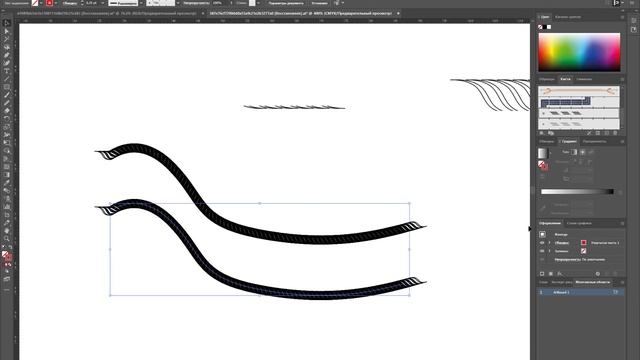This screenshot has height=360, width=640.
Task: Select the Type tool
Action: [x=7, y=71]
